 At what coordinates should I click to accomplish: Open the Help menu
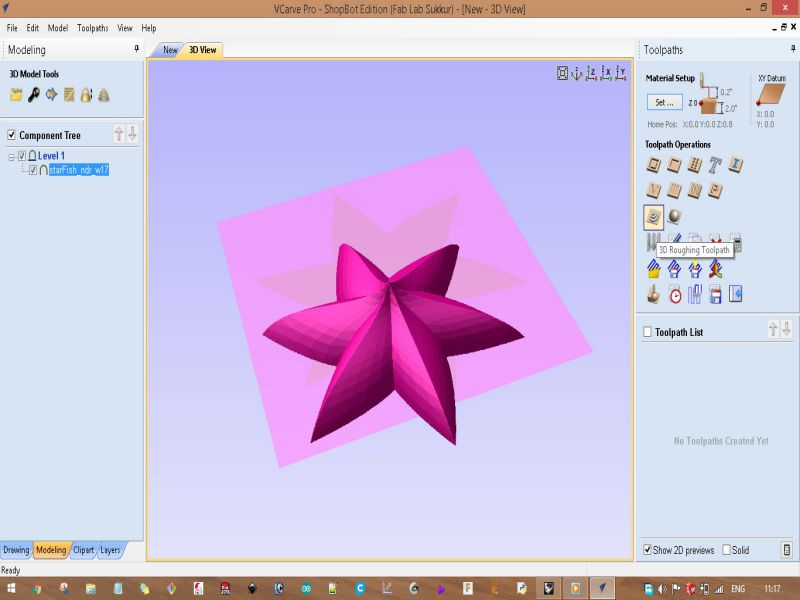click(x=148, y=28)
